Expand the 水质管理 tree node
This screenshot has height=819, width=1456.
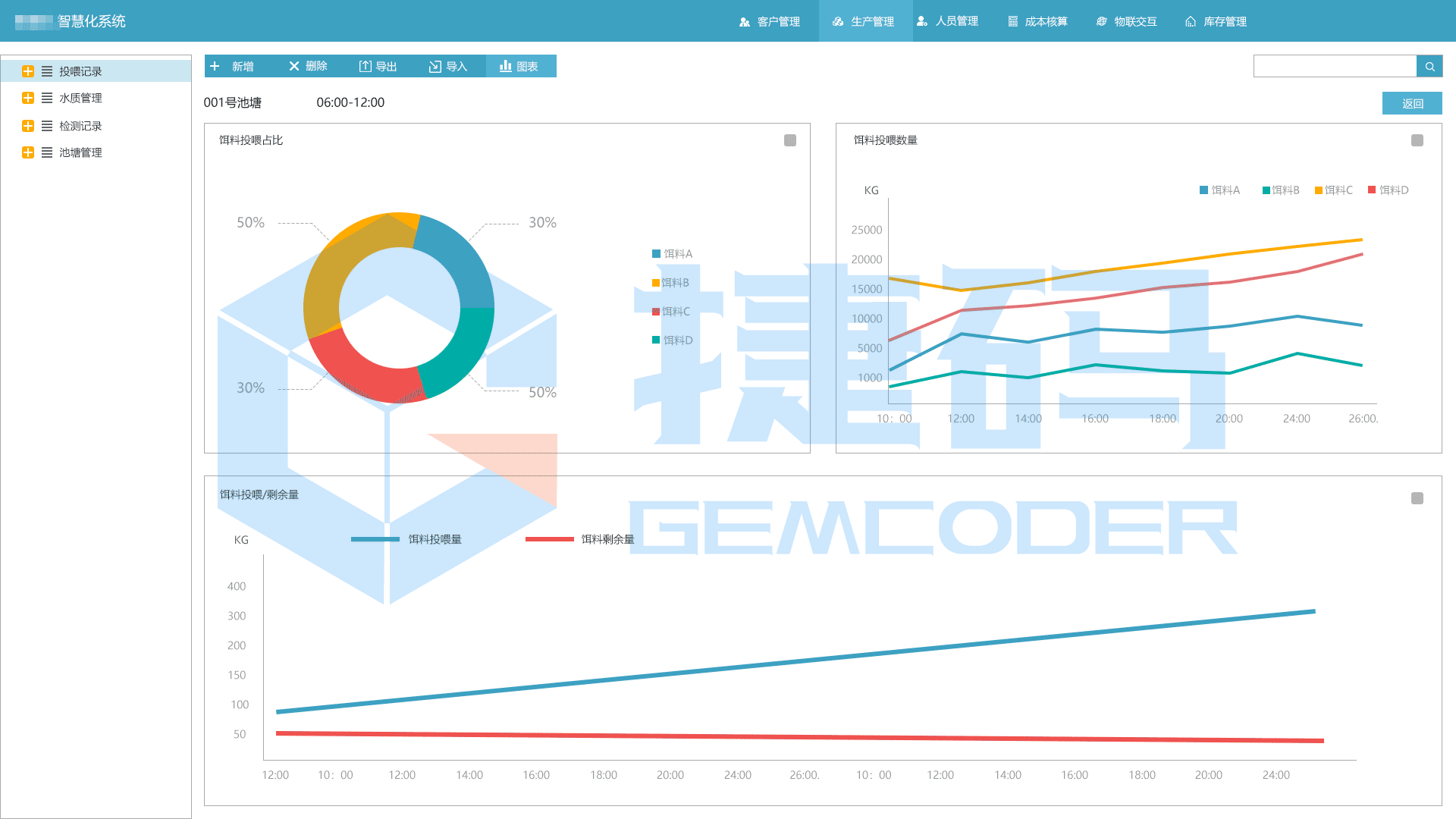coord(28,98)
